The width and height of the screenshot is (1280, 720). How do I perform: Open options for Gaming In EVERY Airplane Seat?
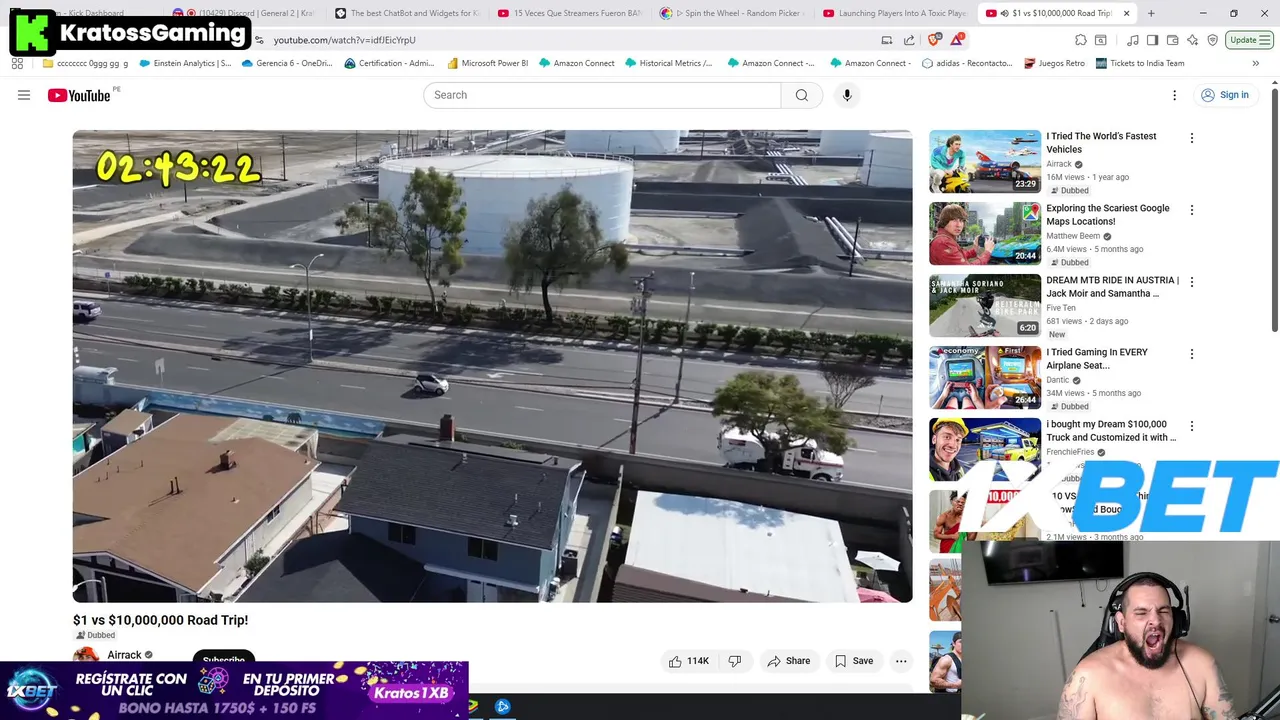coord(1191,354)
